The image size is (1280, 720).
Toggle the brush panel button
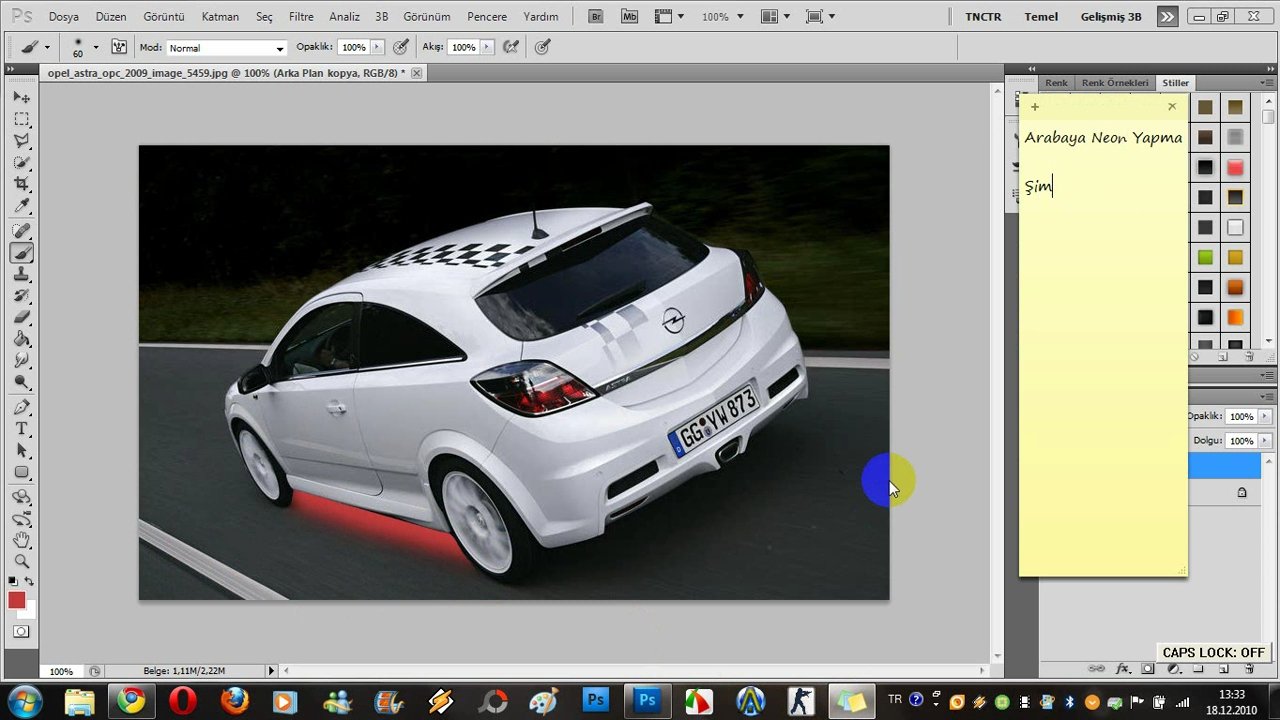[x=119, y=47]
